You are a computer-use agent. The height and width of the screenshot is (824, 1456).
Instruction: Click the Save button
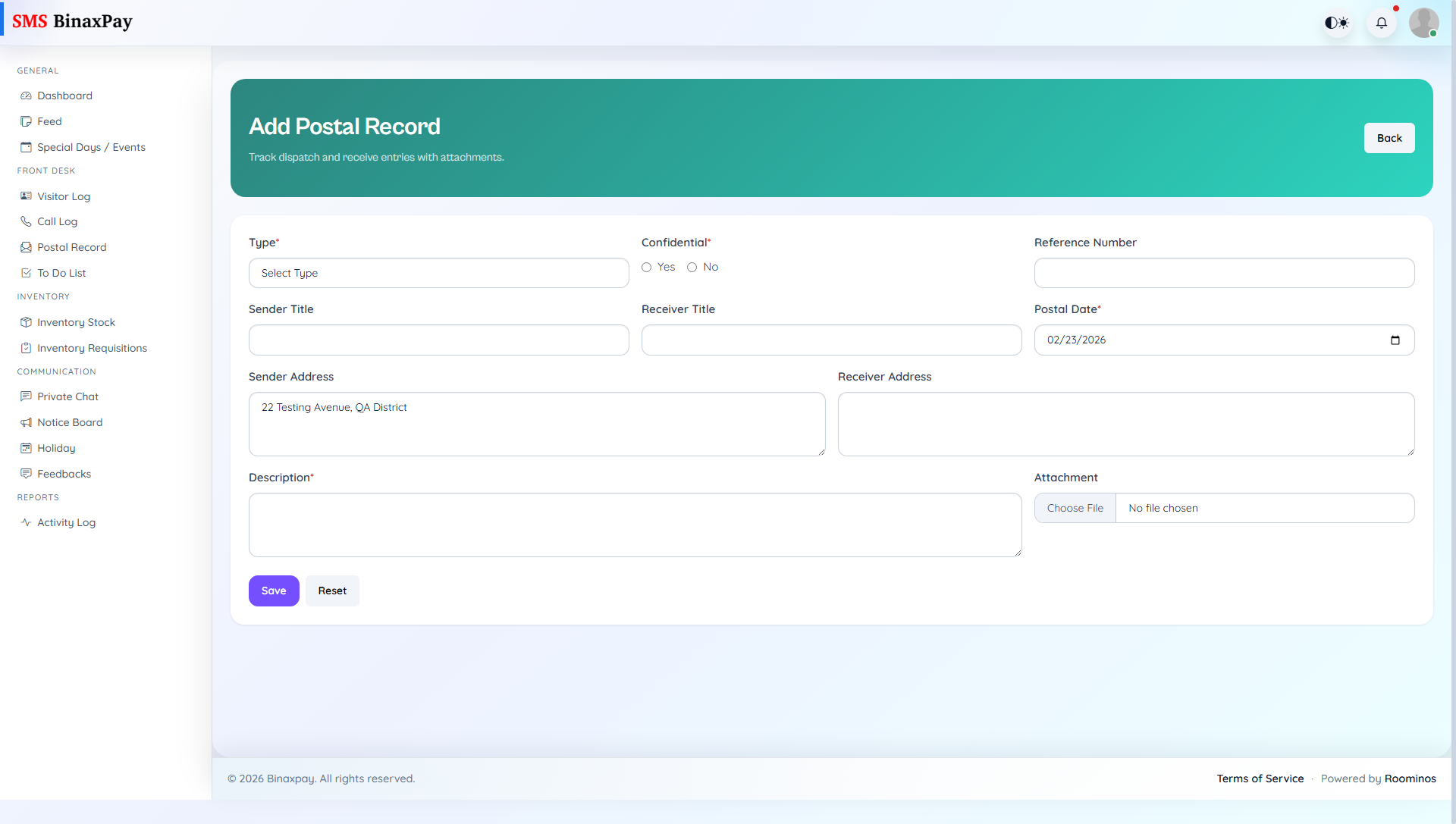(274, 591)
